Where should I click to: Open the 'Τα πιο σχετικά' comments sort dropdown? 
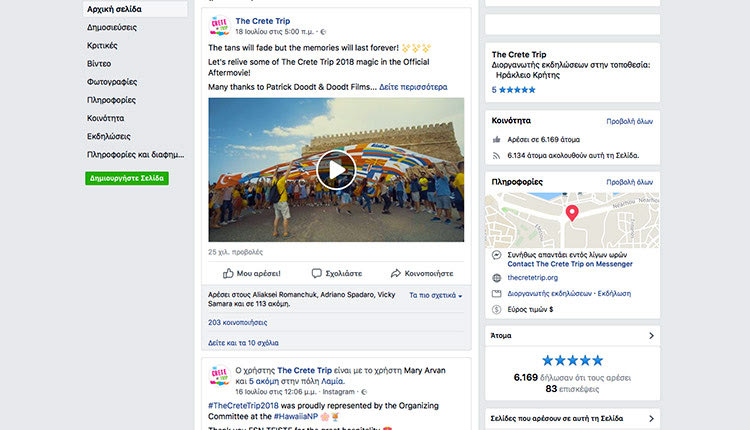[436, 296]
